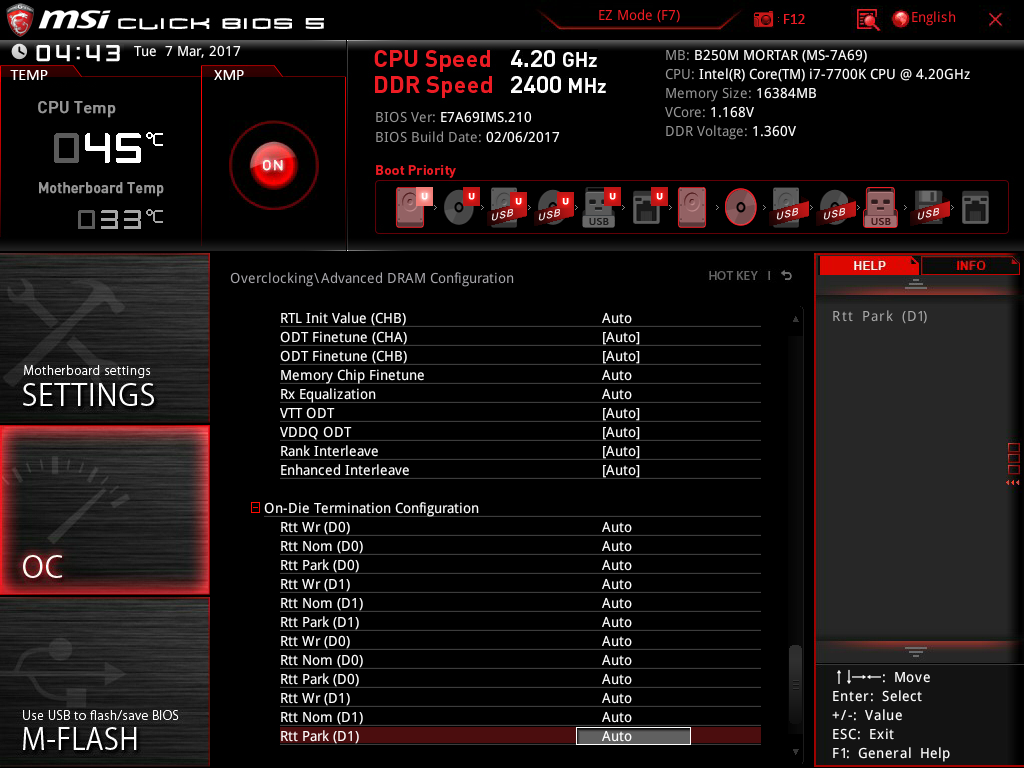Viewport: 1024px width, 768px height.
Task: Select the red-outlined optical disc boot icon
Action: [x=740, y=207]
